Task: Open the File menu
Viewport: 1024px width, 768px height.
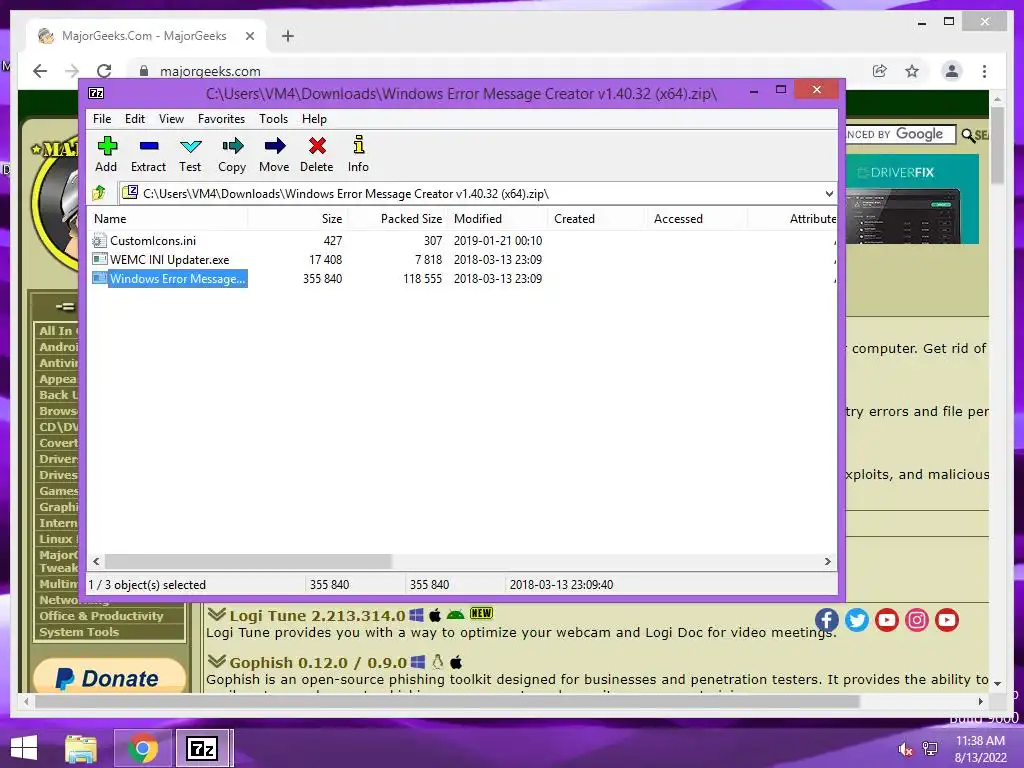Action: [x=102, y=119]
